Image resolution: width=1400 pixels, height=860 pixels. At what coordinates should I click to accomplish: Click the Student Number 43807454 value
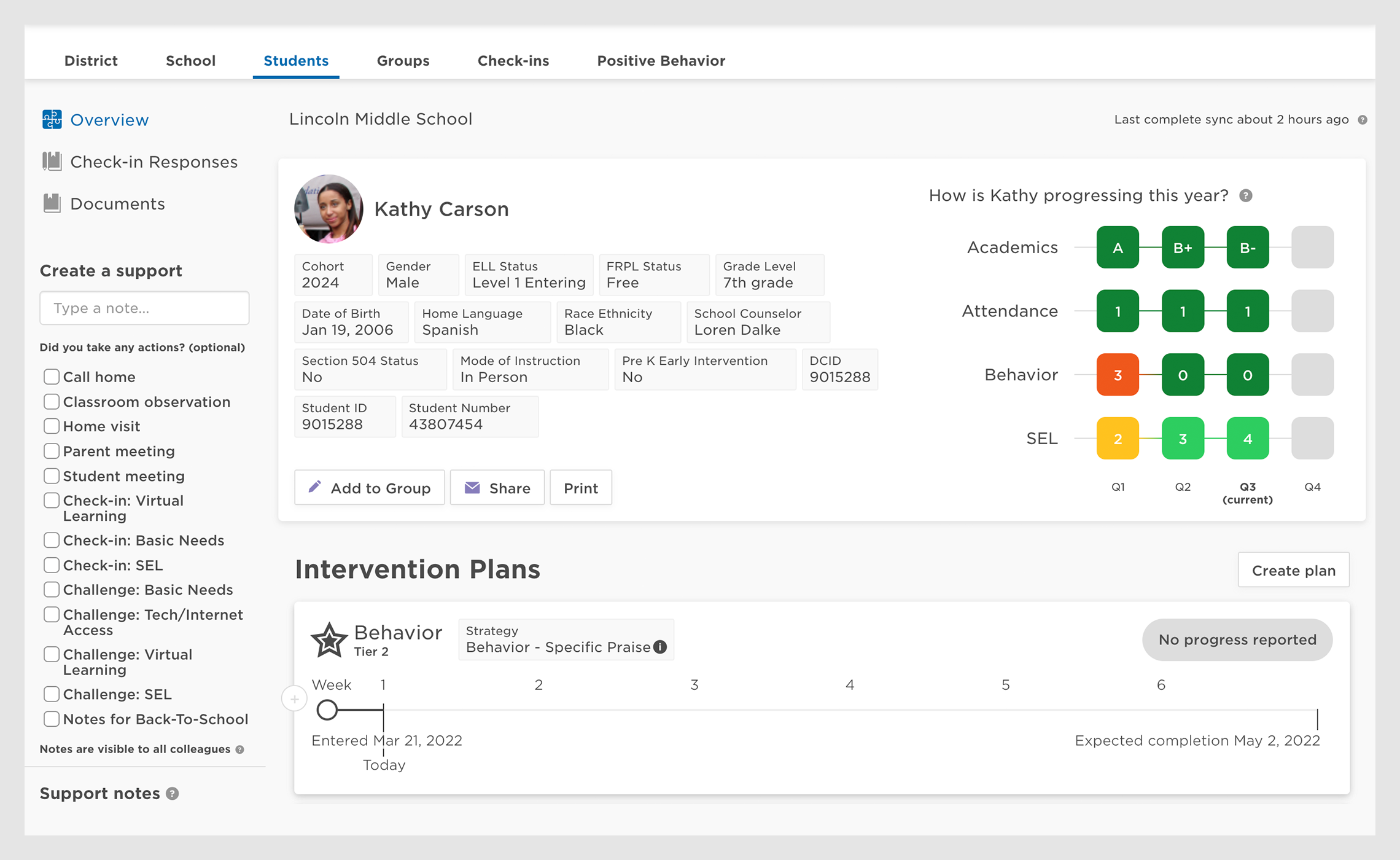(x=446, y=424)
